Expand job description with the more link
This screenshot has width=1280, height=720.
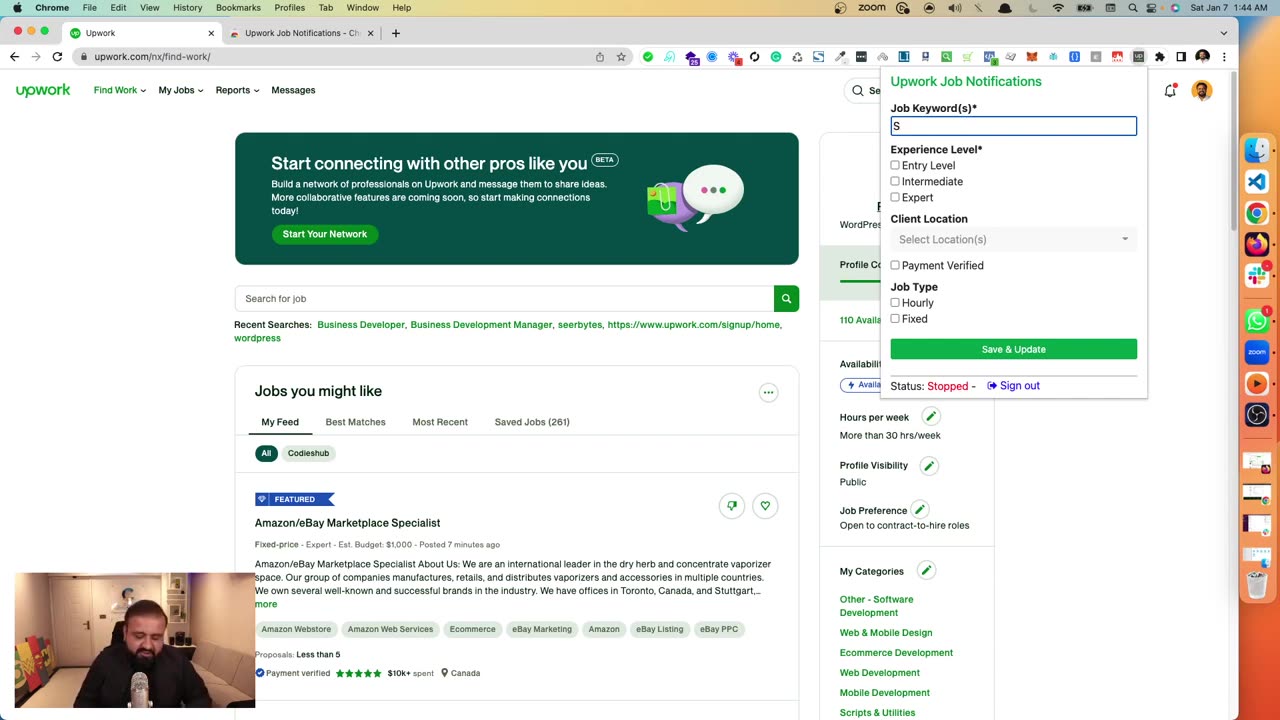(x=266, y=604)
